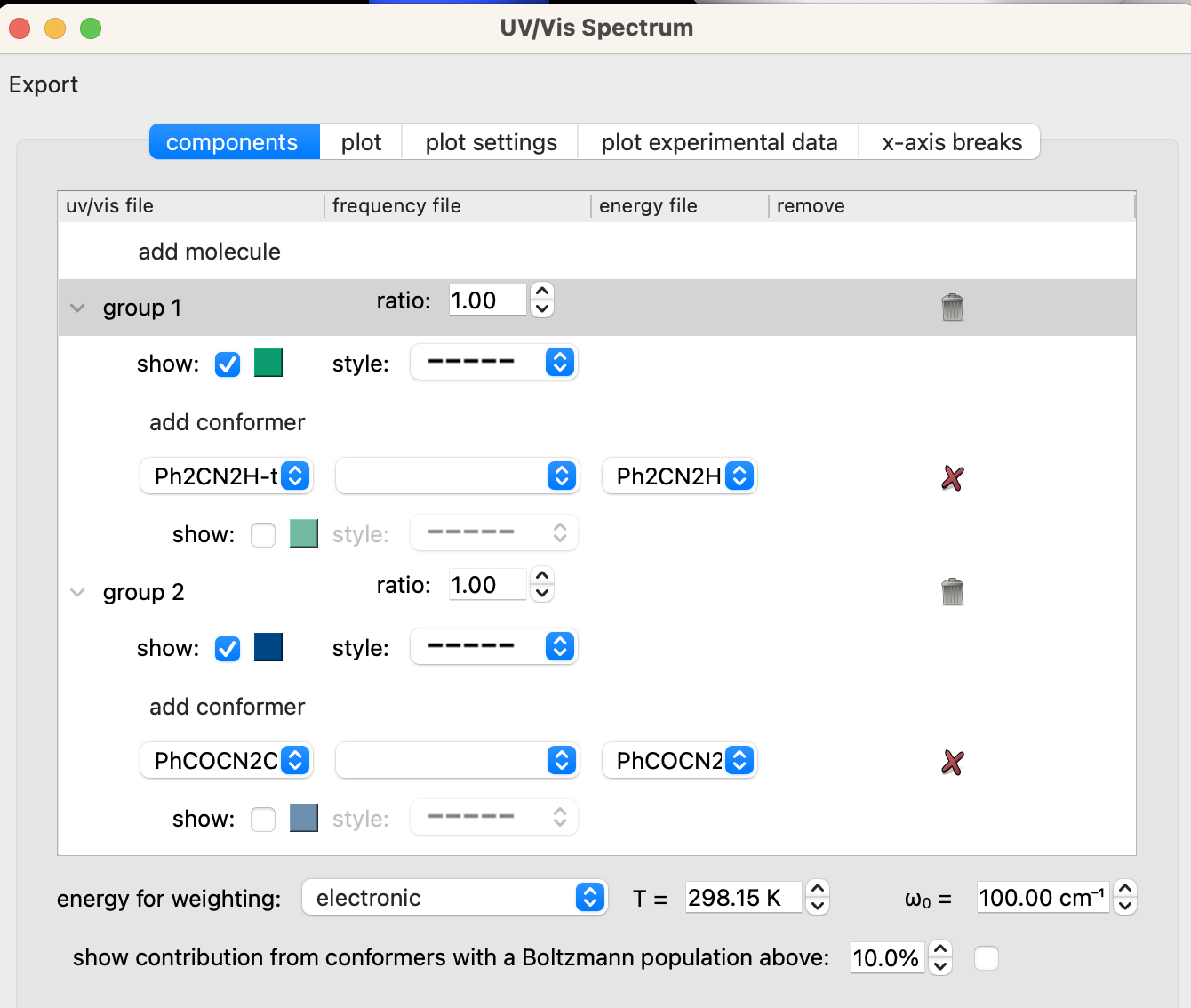Uncheck the show checkbox for group 1
This screenshot has width=1191, height=1008.
point(228,364)
